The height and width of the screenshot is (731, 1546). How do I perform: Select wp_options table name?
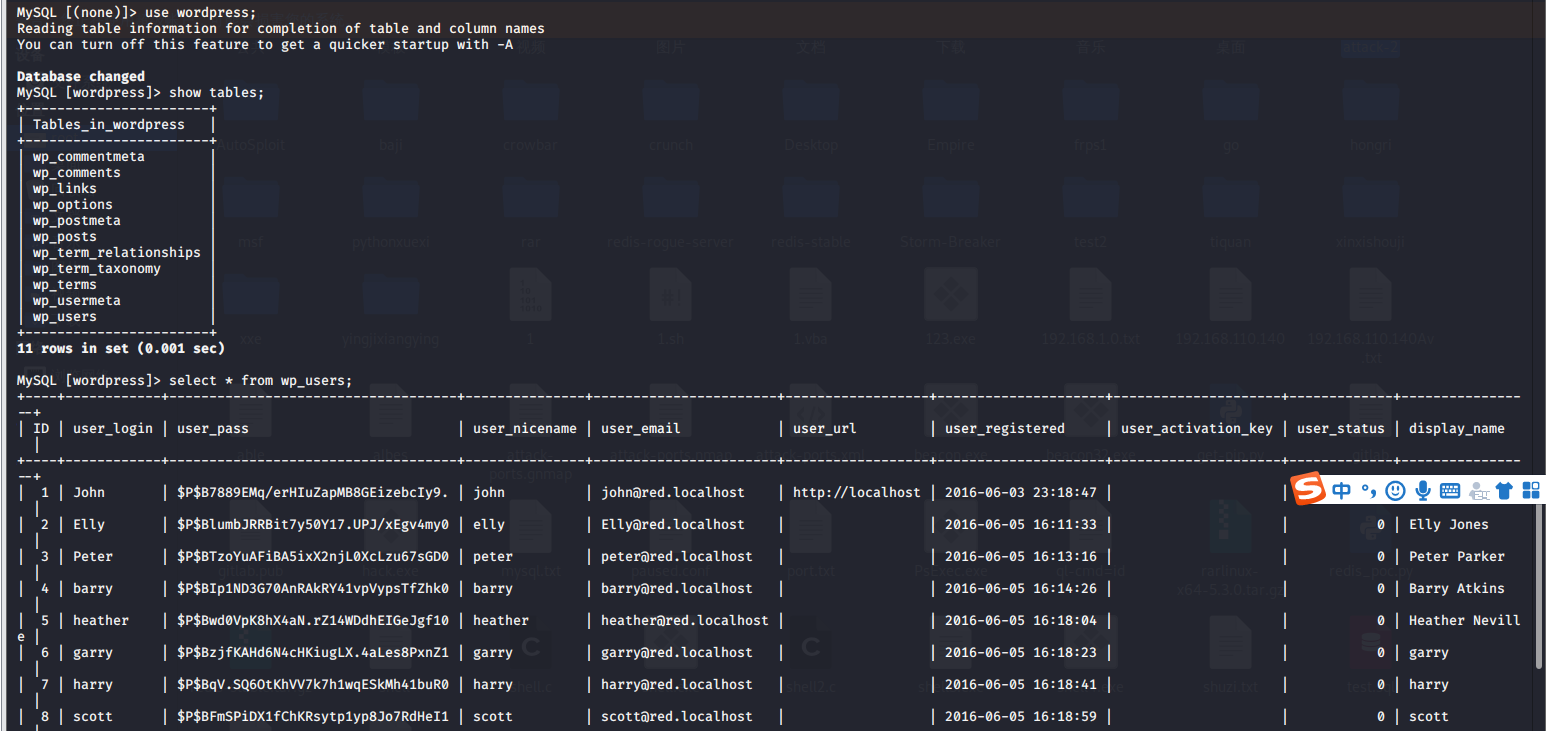(73, 204)
